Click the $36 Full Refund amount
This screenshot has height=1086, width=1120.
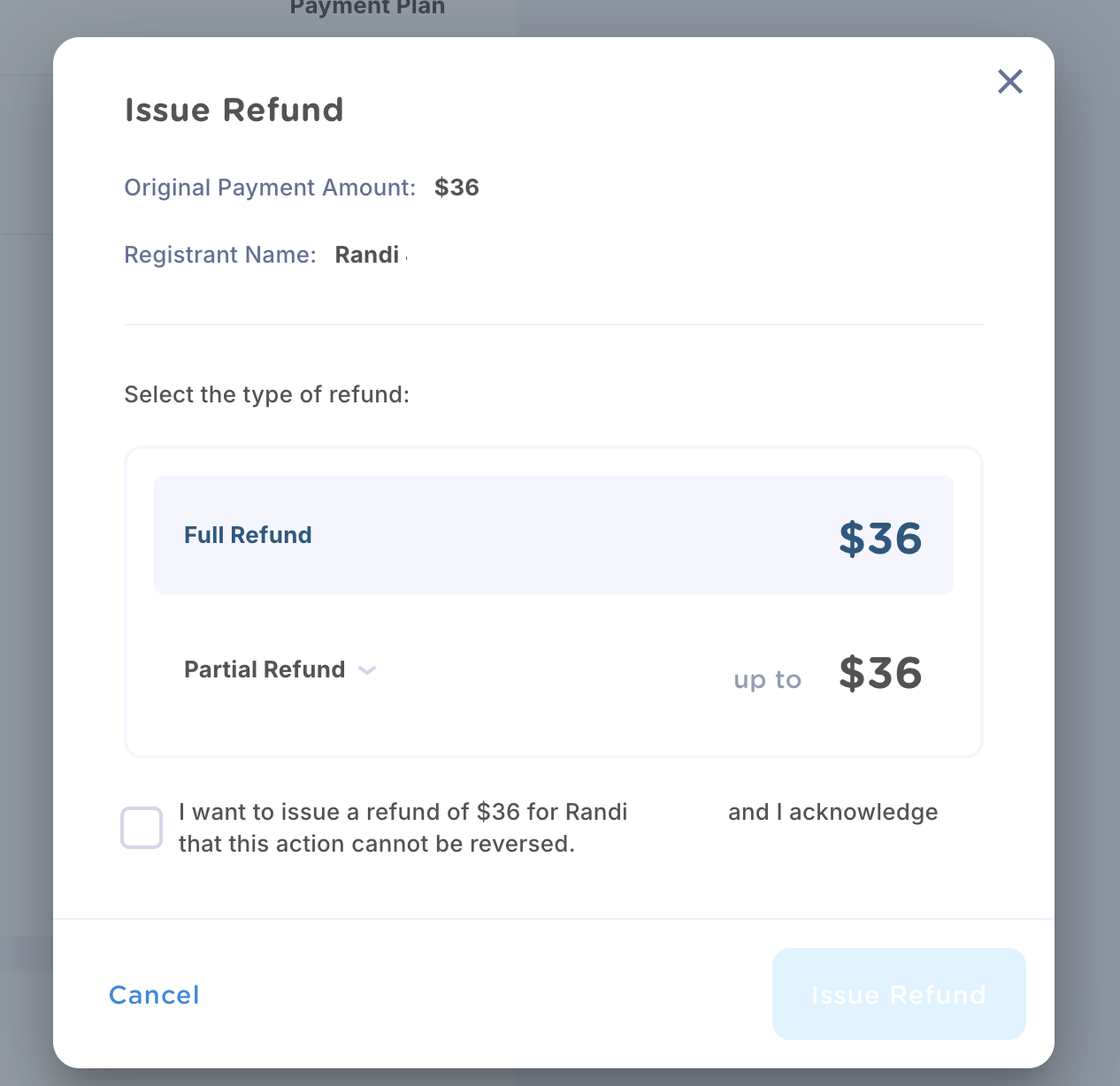880,538
